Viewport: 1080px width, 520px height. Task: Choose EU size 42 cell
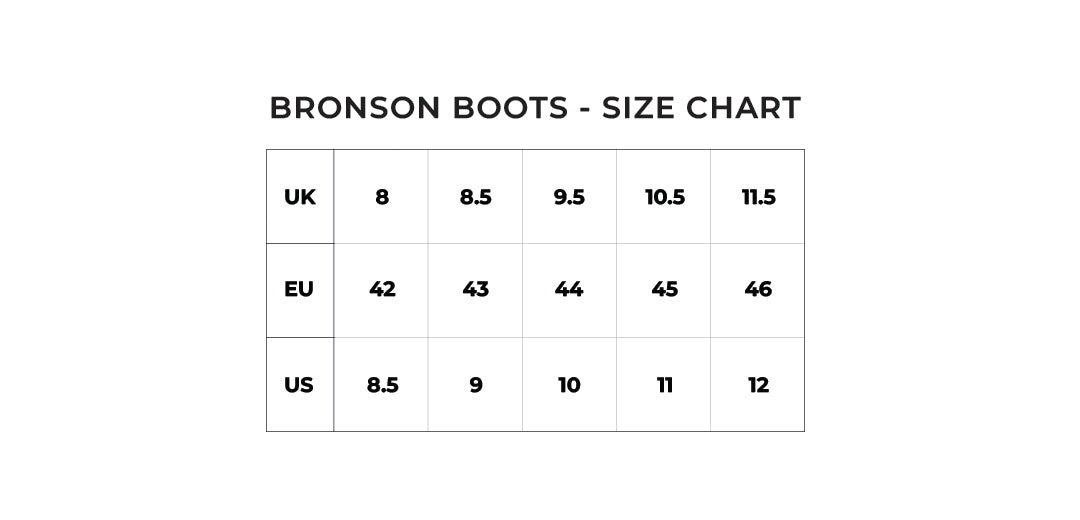pos(382,290)
